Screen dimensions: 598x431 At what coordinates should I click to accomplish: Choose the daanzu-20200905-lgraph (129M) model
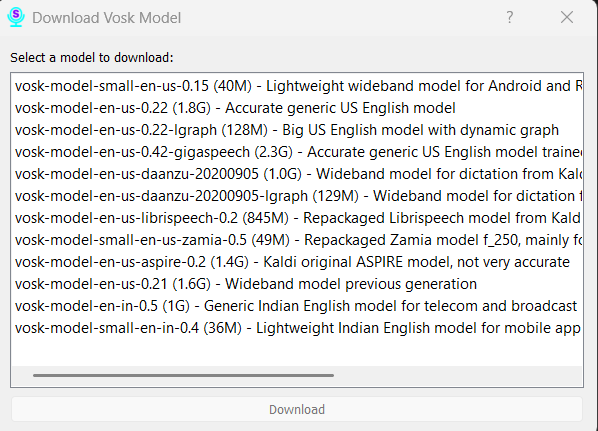pyautogui.click(x=297, y=196)
